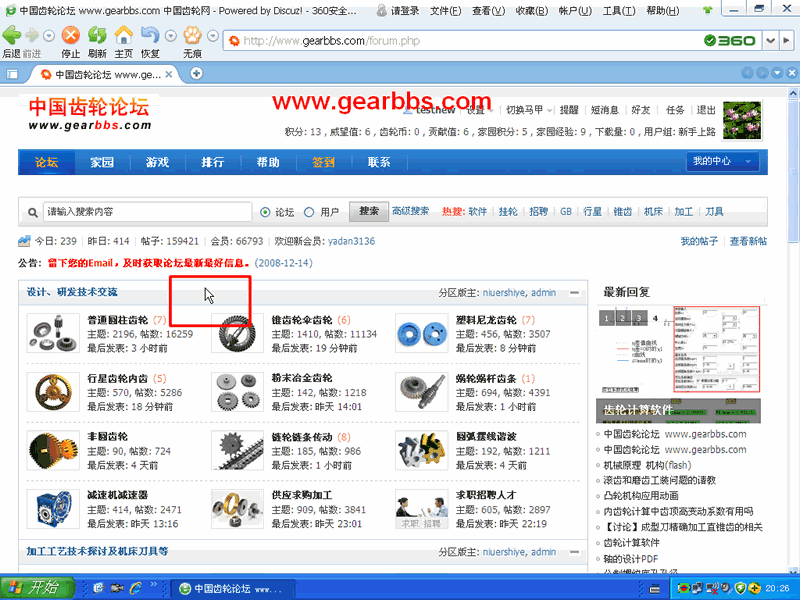Screen dimensions: 800x600
Task: Click the 中国齿轮论坛 taskbar button
Action: pos(232,589)
